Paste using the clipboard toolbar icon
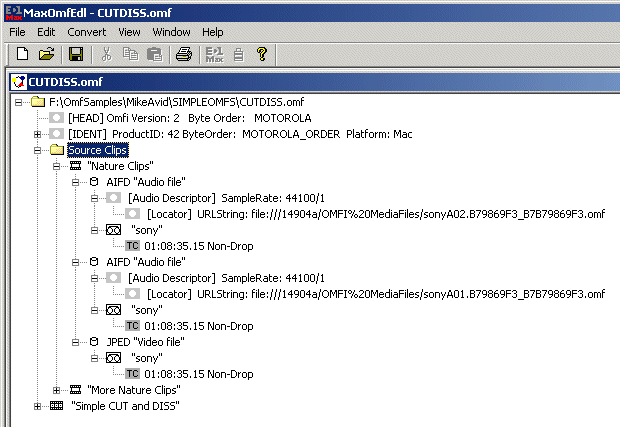Image resolution: width=620 pixels, height=427 pixels. tap(155, 54)
